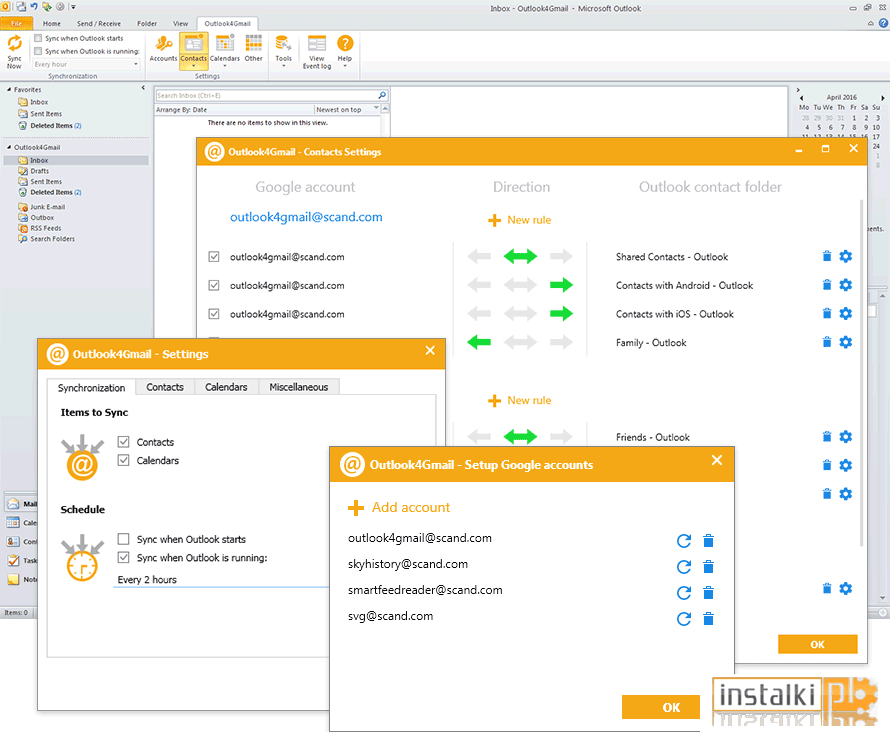This screenshot has height=732, width=890.
Task: Check Sync when Outlook starts in Settings
Action: click(123, 539)
